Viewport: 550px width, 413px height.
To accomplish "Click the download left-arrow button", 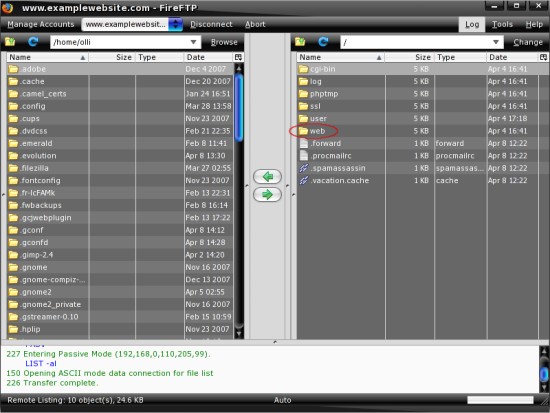I will tap(267, 176).
